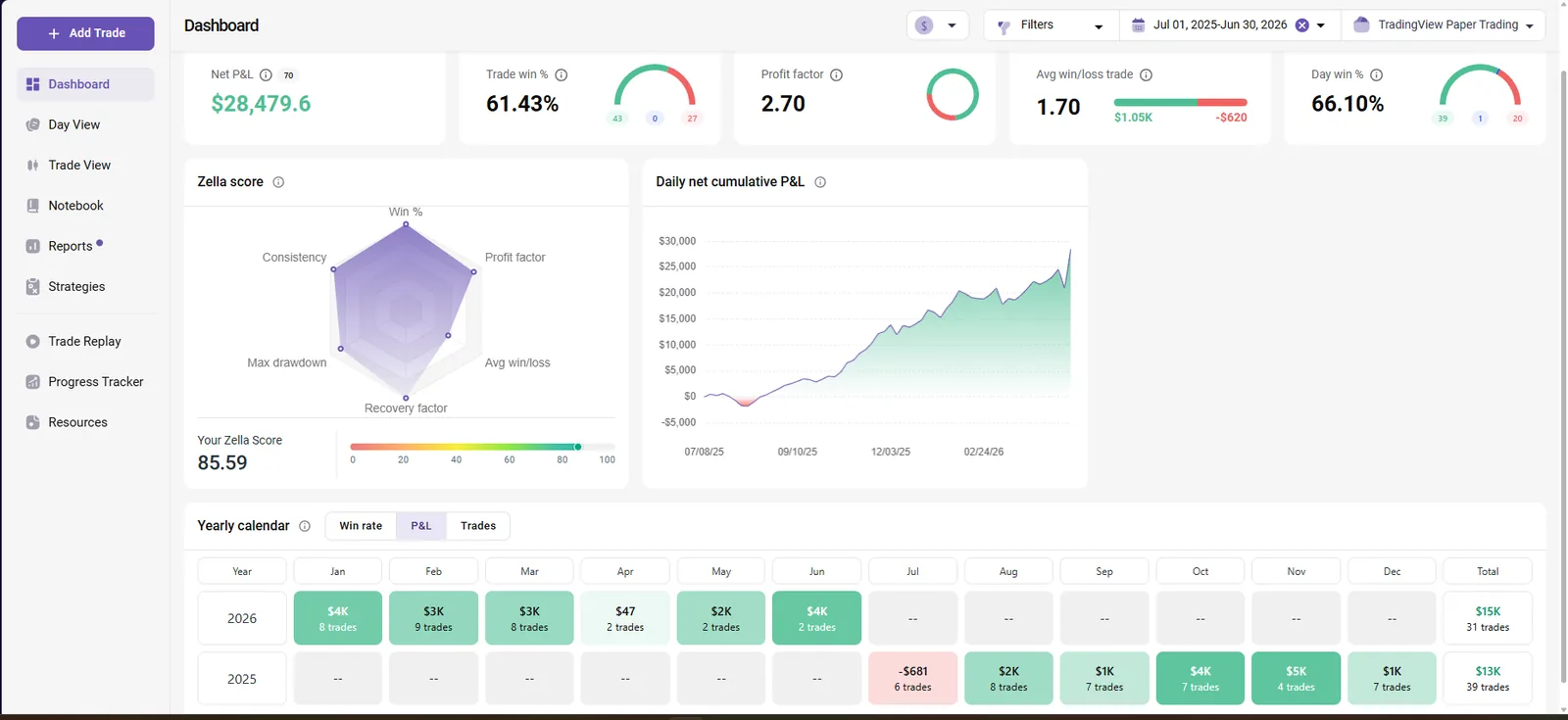Click the page vertical scrollbar
The height and width of the screenshot is (720, 1568).
[1561, 377]
